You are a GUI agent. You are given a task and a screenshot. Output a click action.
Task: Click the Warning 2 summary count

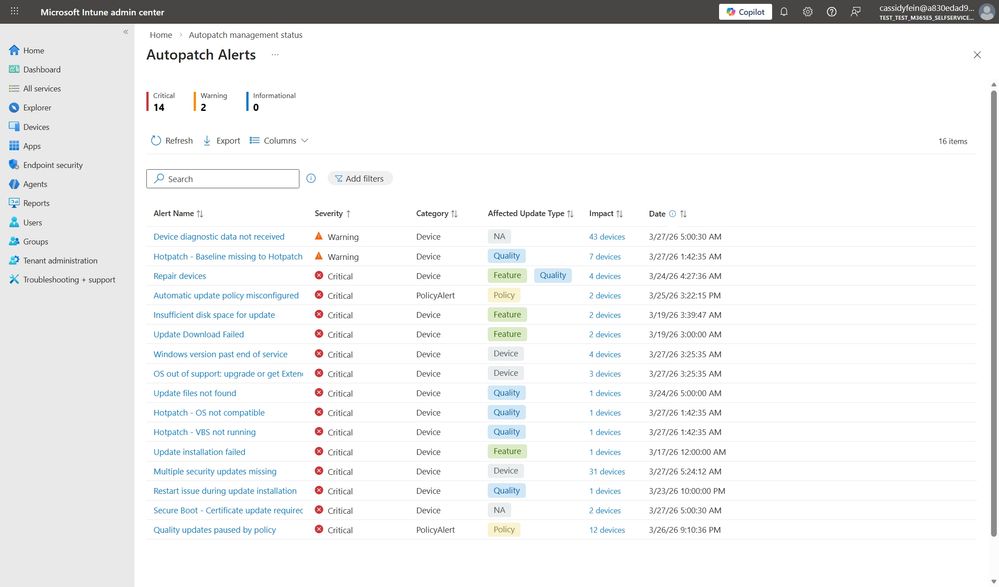click(212, 102)
